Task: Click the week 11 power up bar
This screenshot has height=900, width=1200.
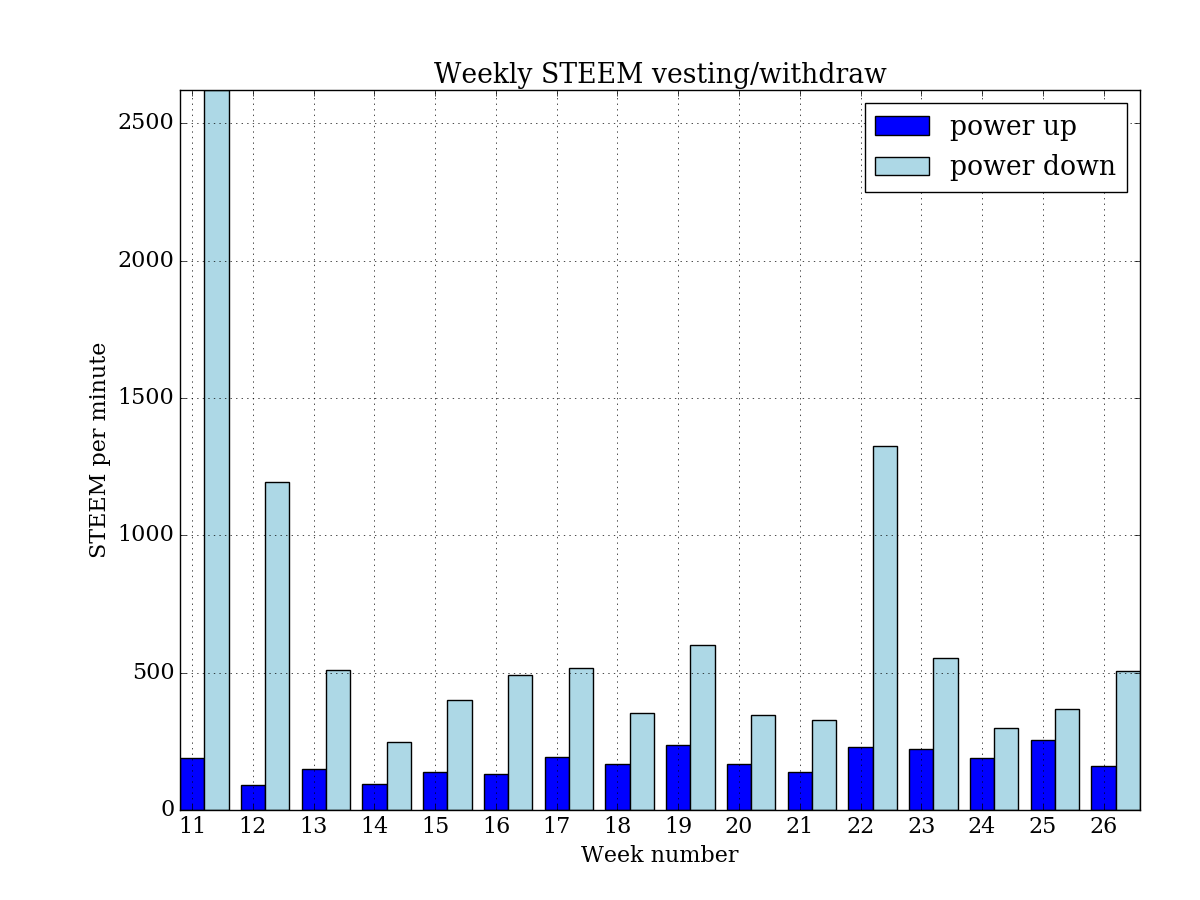Action: [x=192, y=784]
